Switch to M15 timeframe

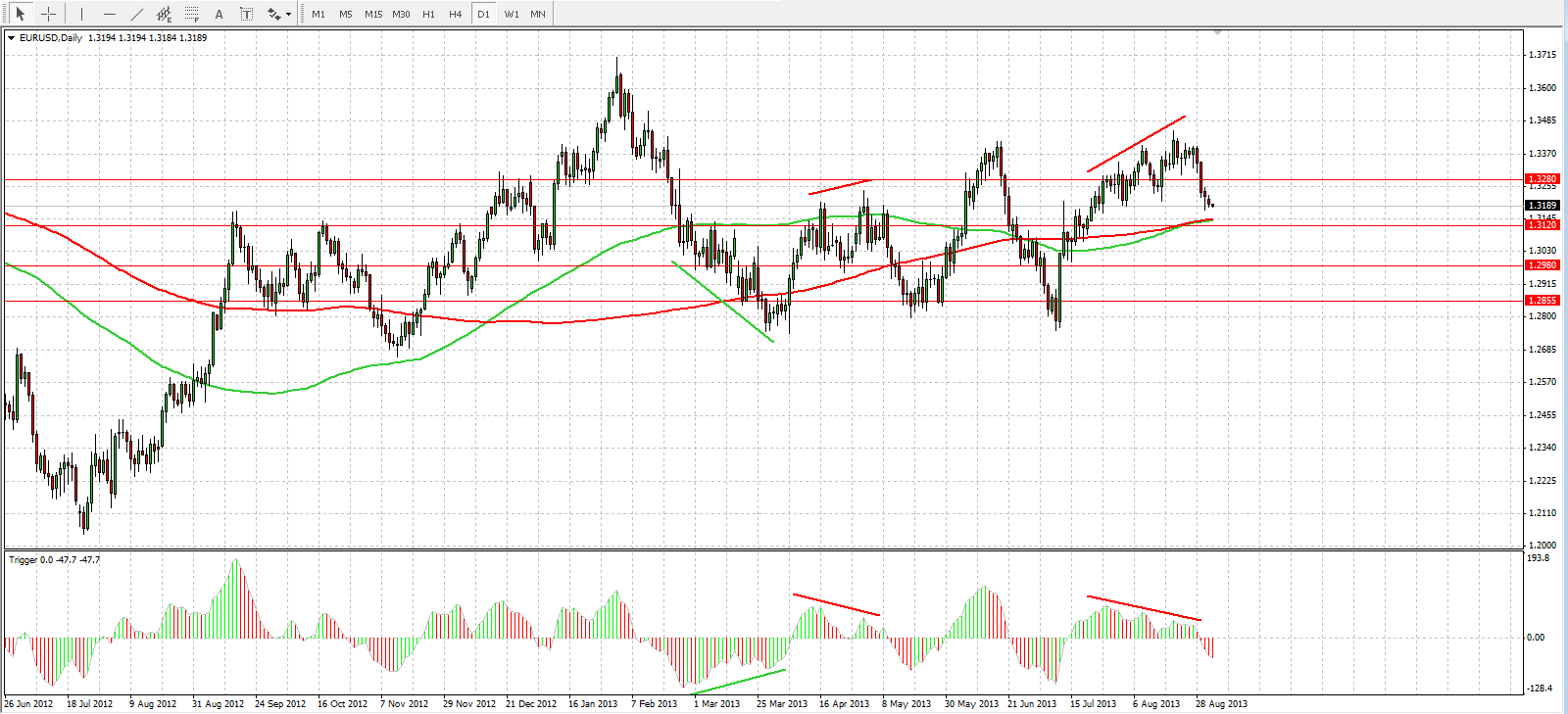(x=373, y=14)
